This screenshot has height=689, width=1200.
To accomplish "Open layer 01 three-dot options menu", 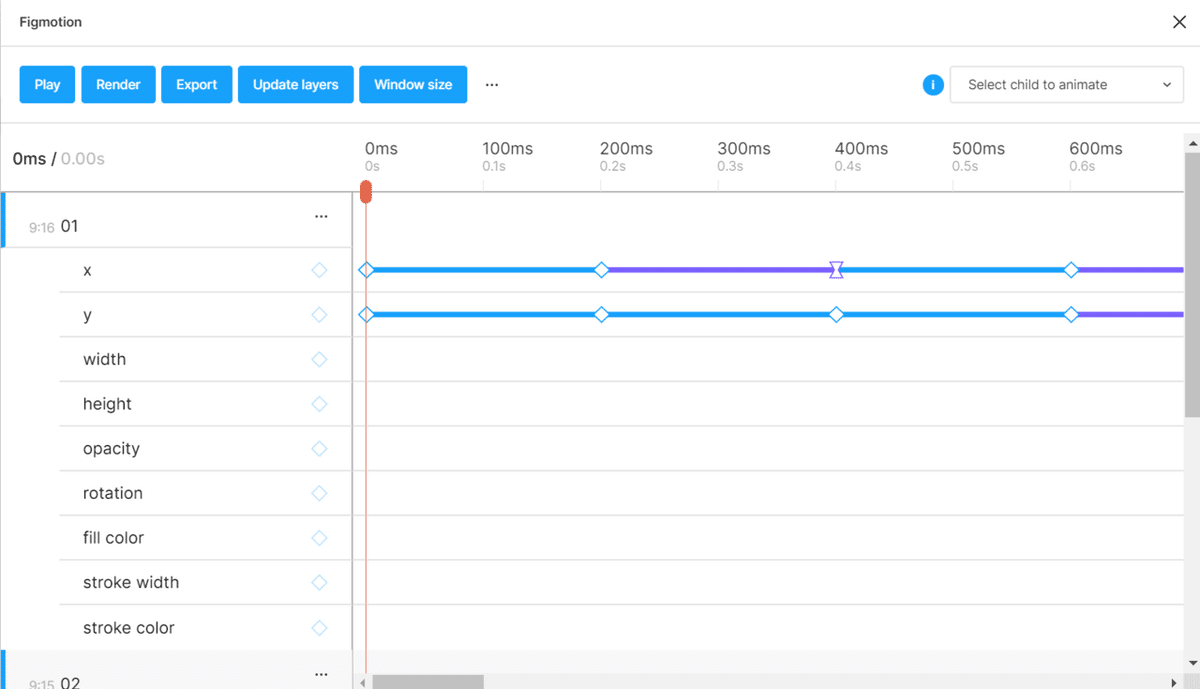I will (x=321, y=216).
